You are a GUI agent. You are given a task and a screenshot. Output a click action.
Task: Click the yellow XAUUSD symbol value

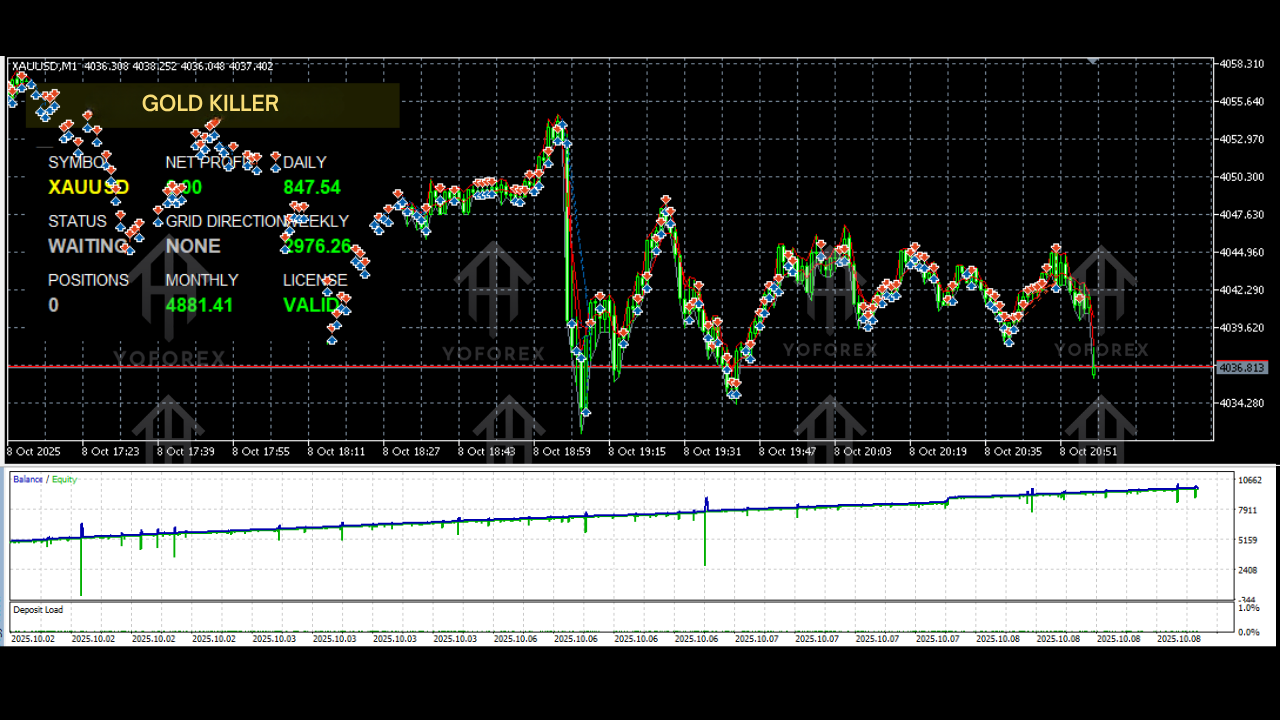pyautogui.click(x=88, y=187)
